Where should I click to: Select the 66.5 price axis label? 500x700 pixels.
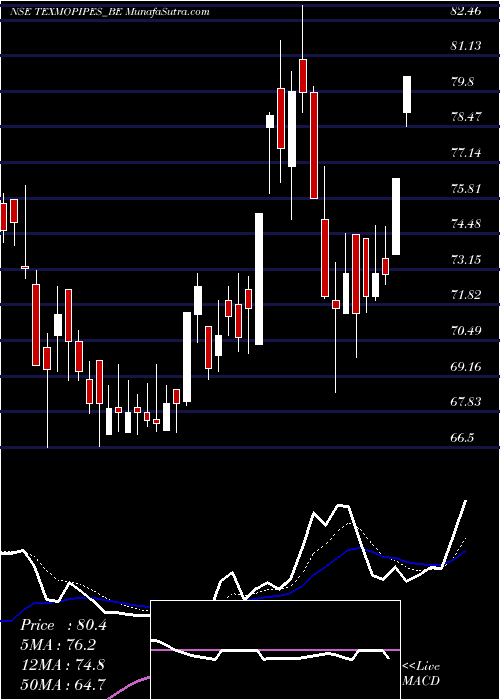point(462,438)
